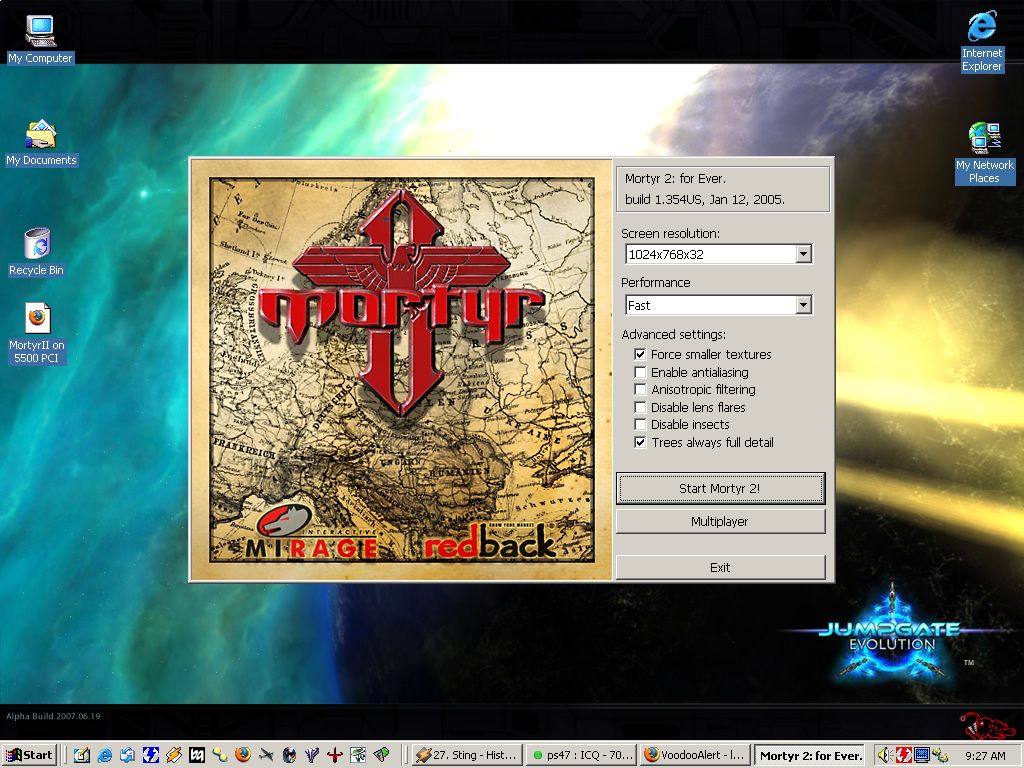Click the blue monitor system tray icon

tap(921, 755)
